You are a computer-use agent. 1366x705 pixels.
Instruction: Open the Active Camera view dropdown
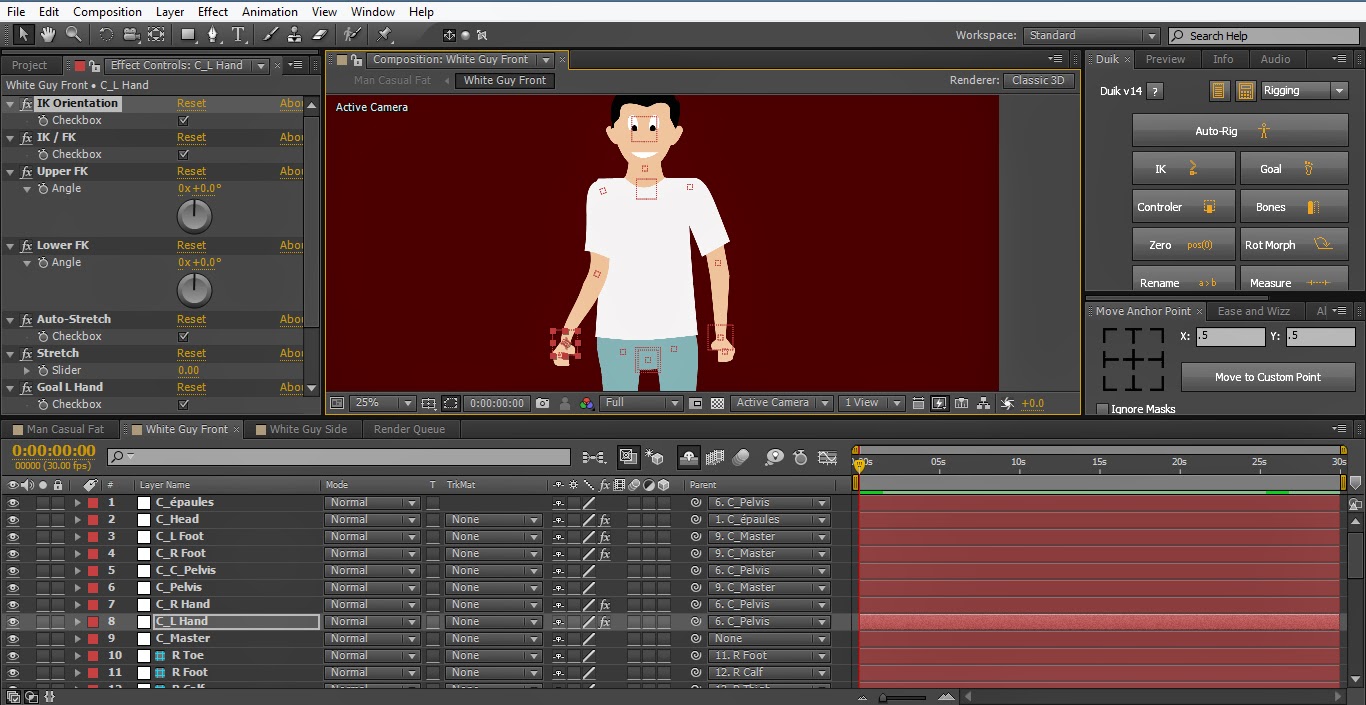(781, 402)
